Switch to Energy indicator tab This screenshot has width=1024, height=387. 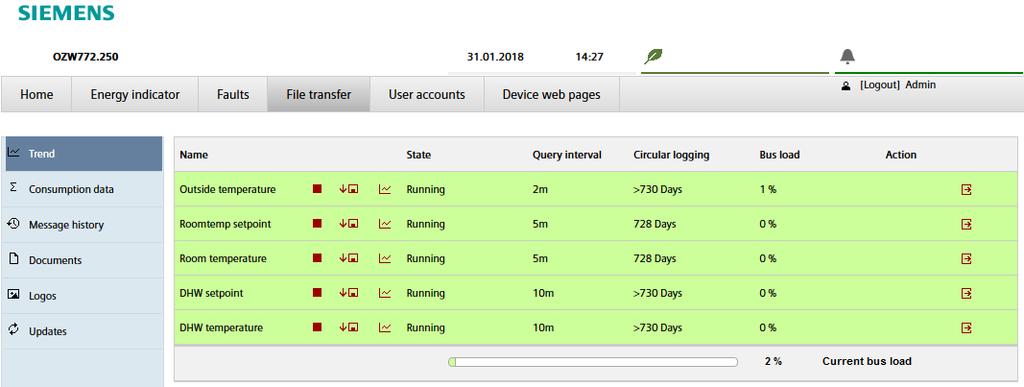[x=135, y=95]
